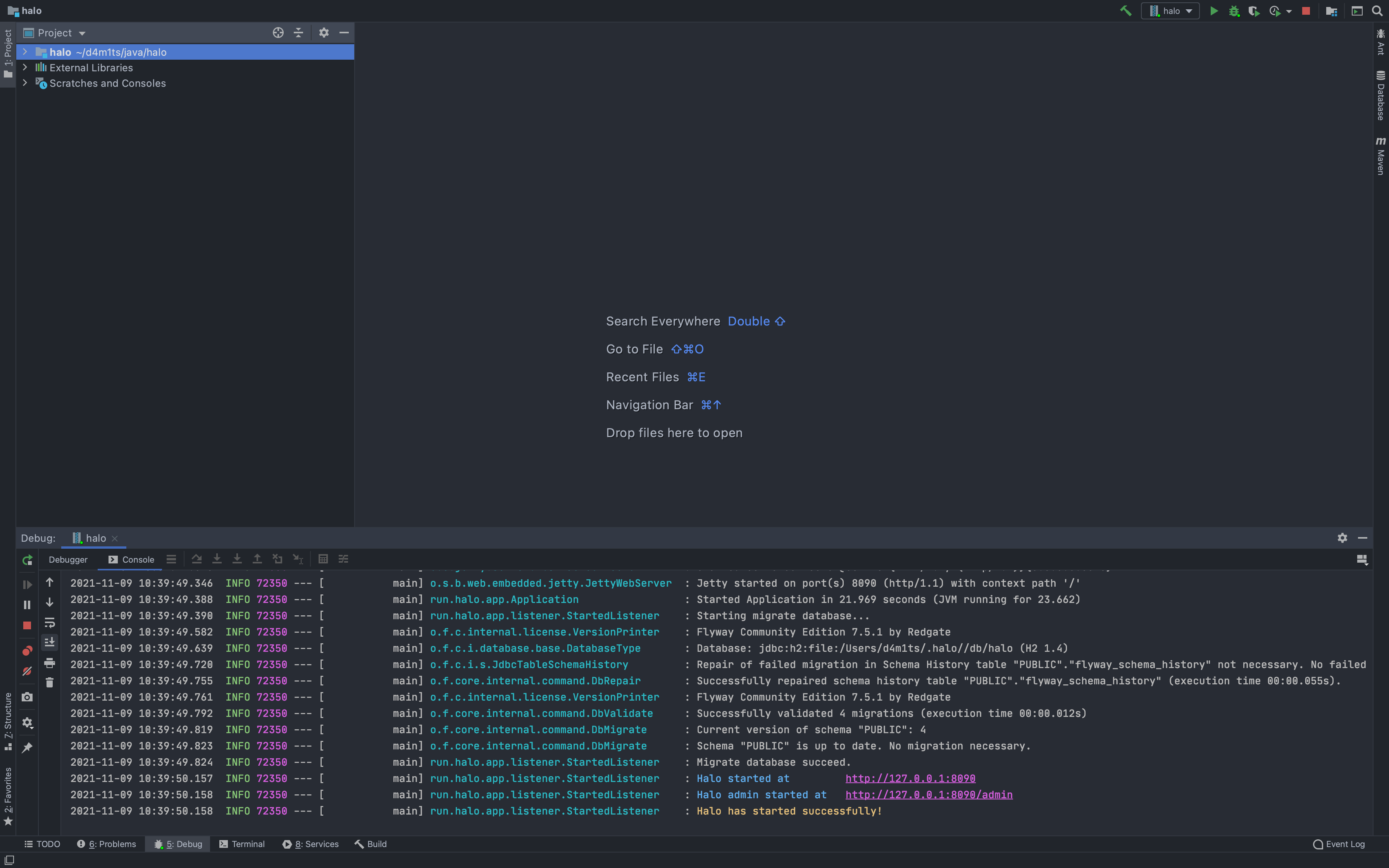Toggle Mute Breakpoints icon
The width and height of the screenshot is (1389, 868).
click(27, 671)
